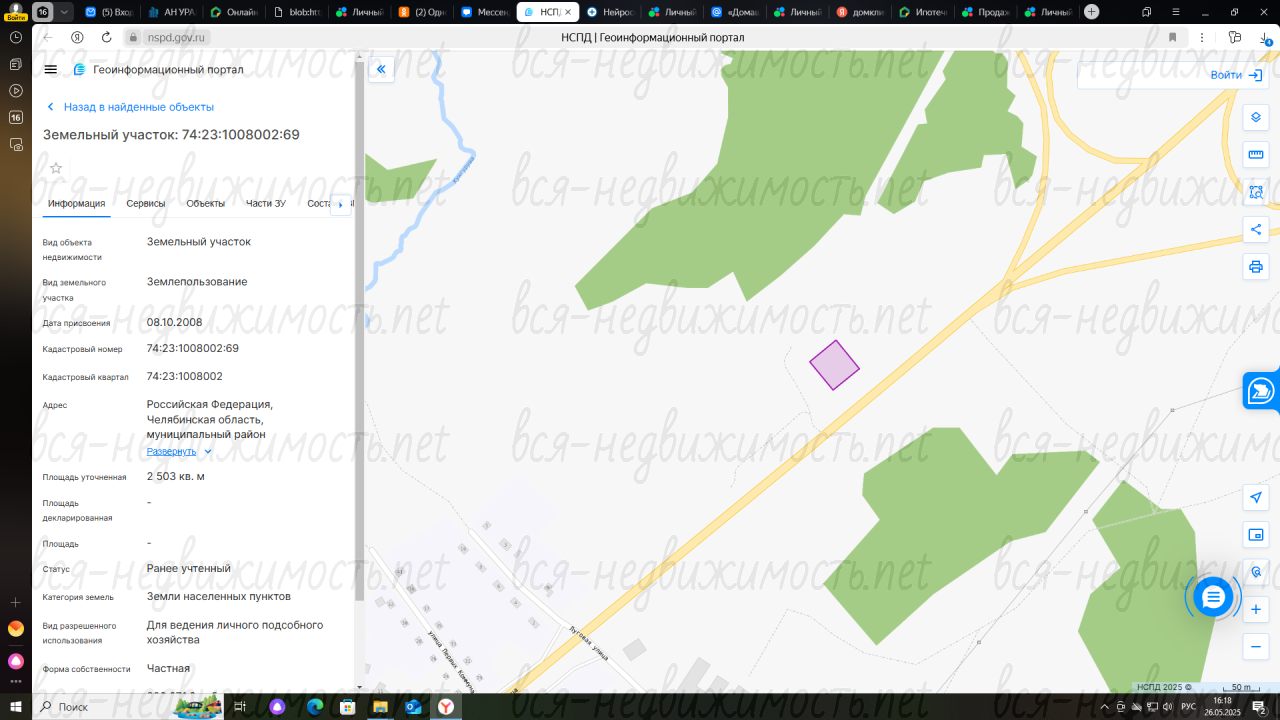This screenshot has height=720, width=1280.
Task: Click the highlighted purple land parcel
Action: [834, 365]
